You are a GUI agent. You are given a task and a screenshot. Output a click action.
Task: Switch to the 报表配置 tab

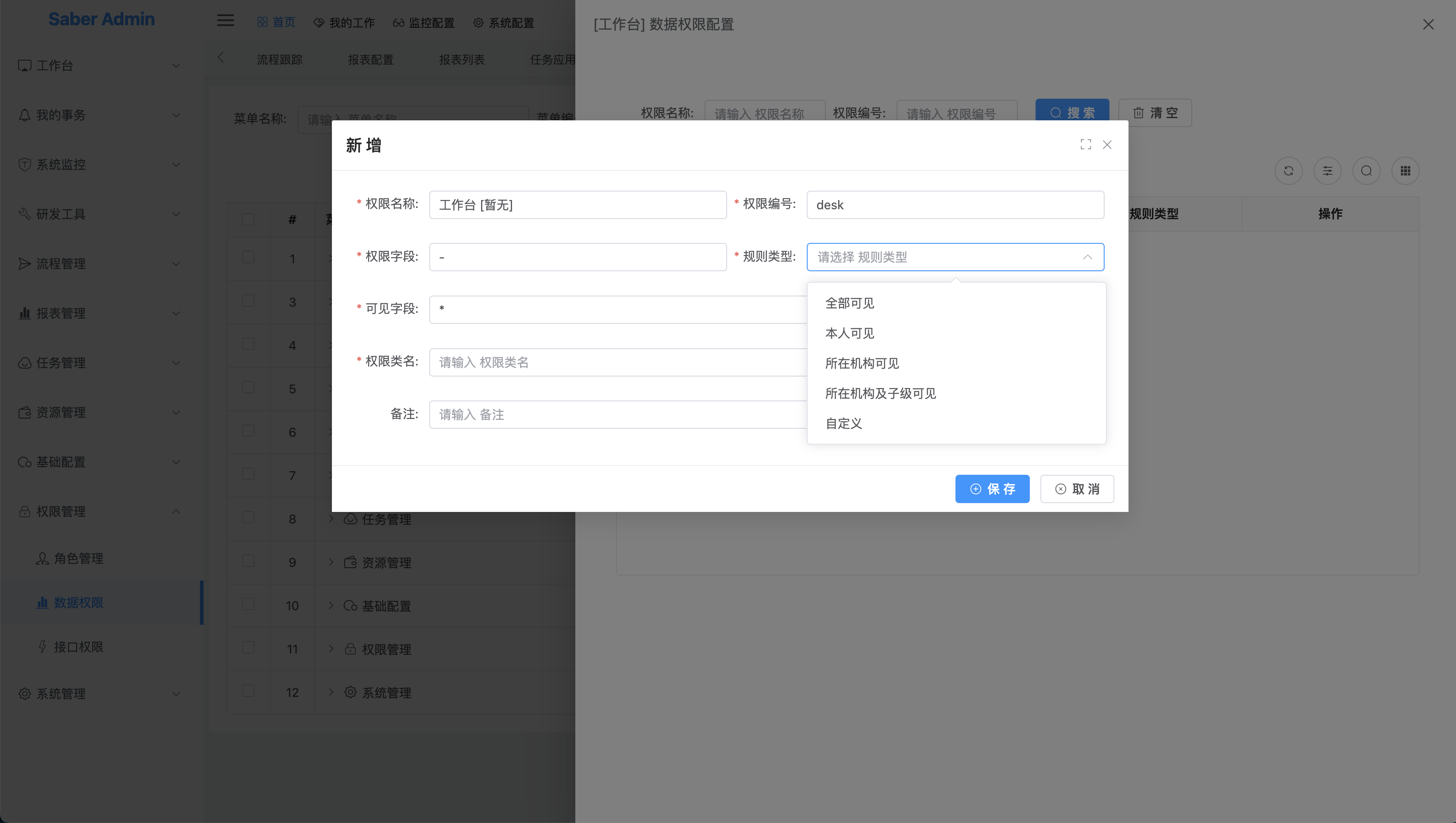tap(370, 59)
